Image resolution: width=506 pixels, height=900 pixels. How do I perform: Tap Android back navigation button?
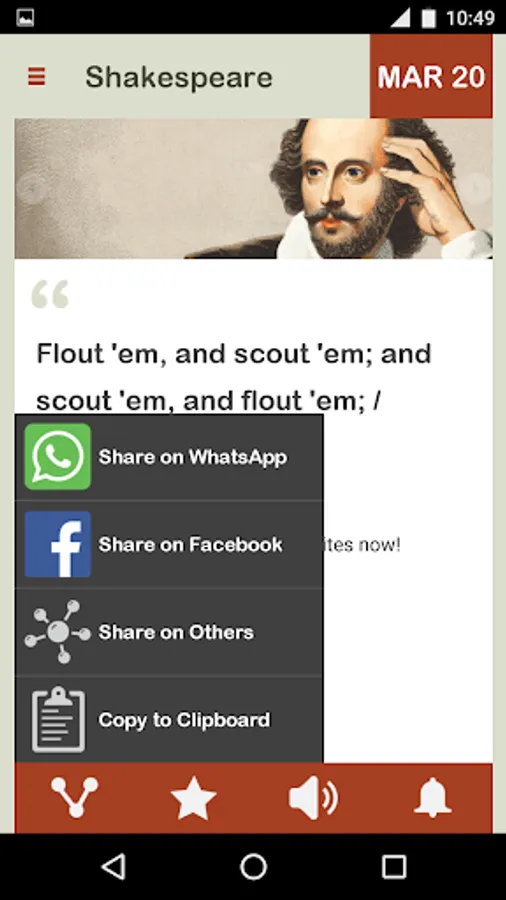[114, 866]
